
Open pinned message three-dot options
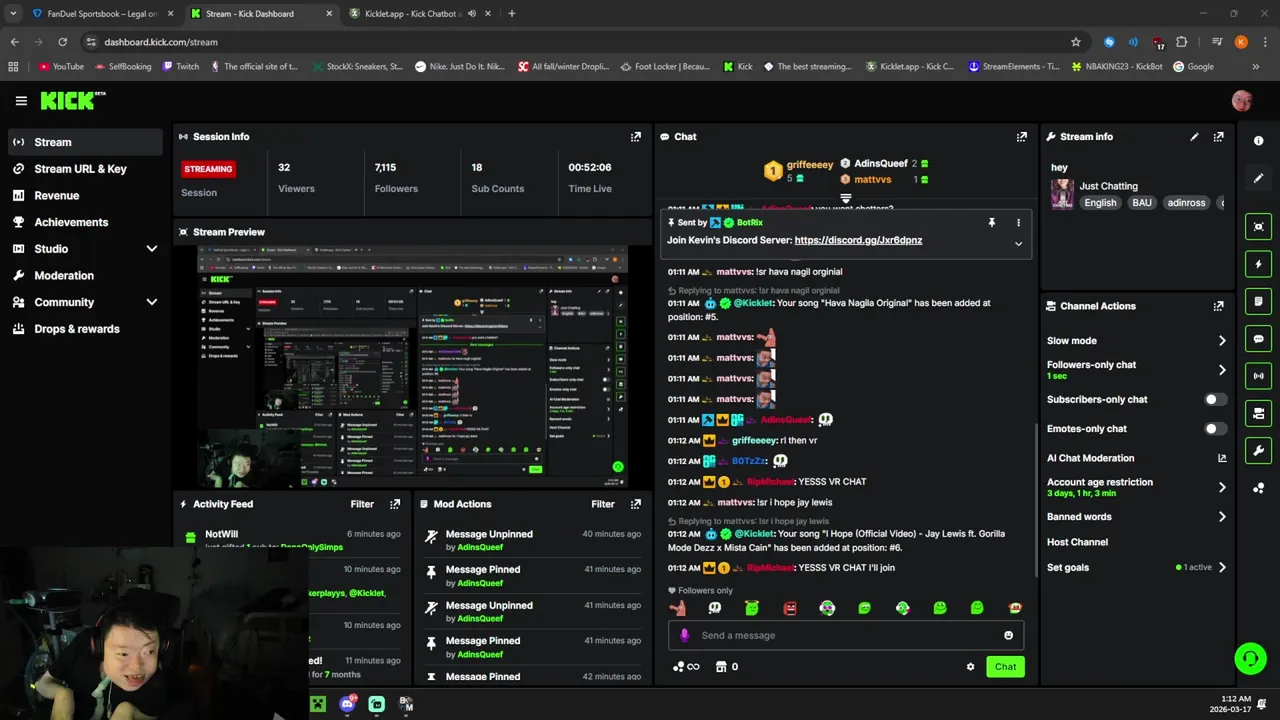(1018, 223)
